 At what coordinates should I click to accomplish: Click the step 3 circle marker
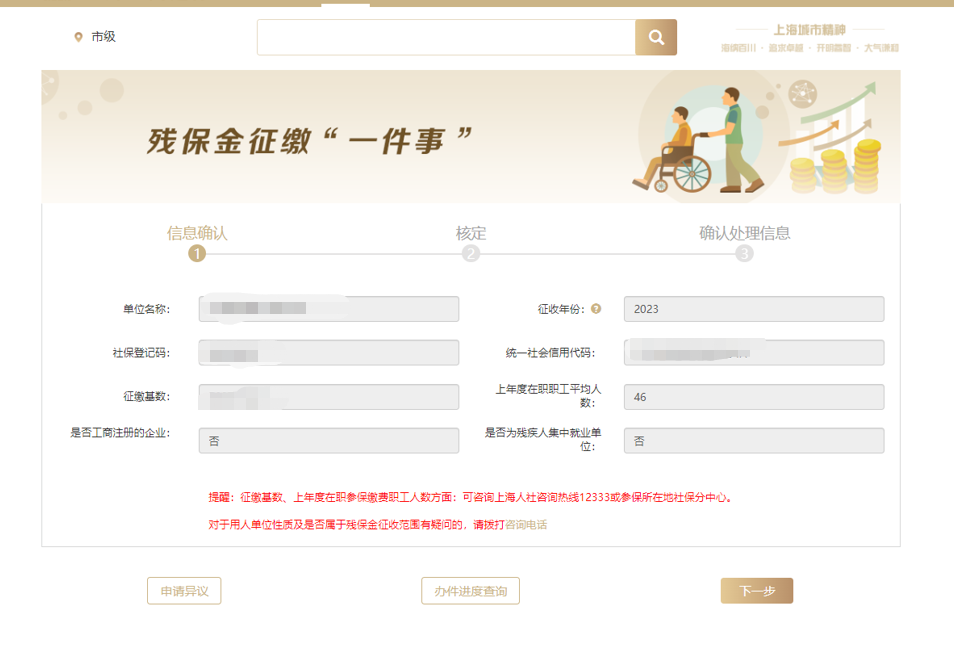tap(744, 254)
